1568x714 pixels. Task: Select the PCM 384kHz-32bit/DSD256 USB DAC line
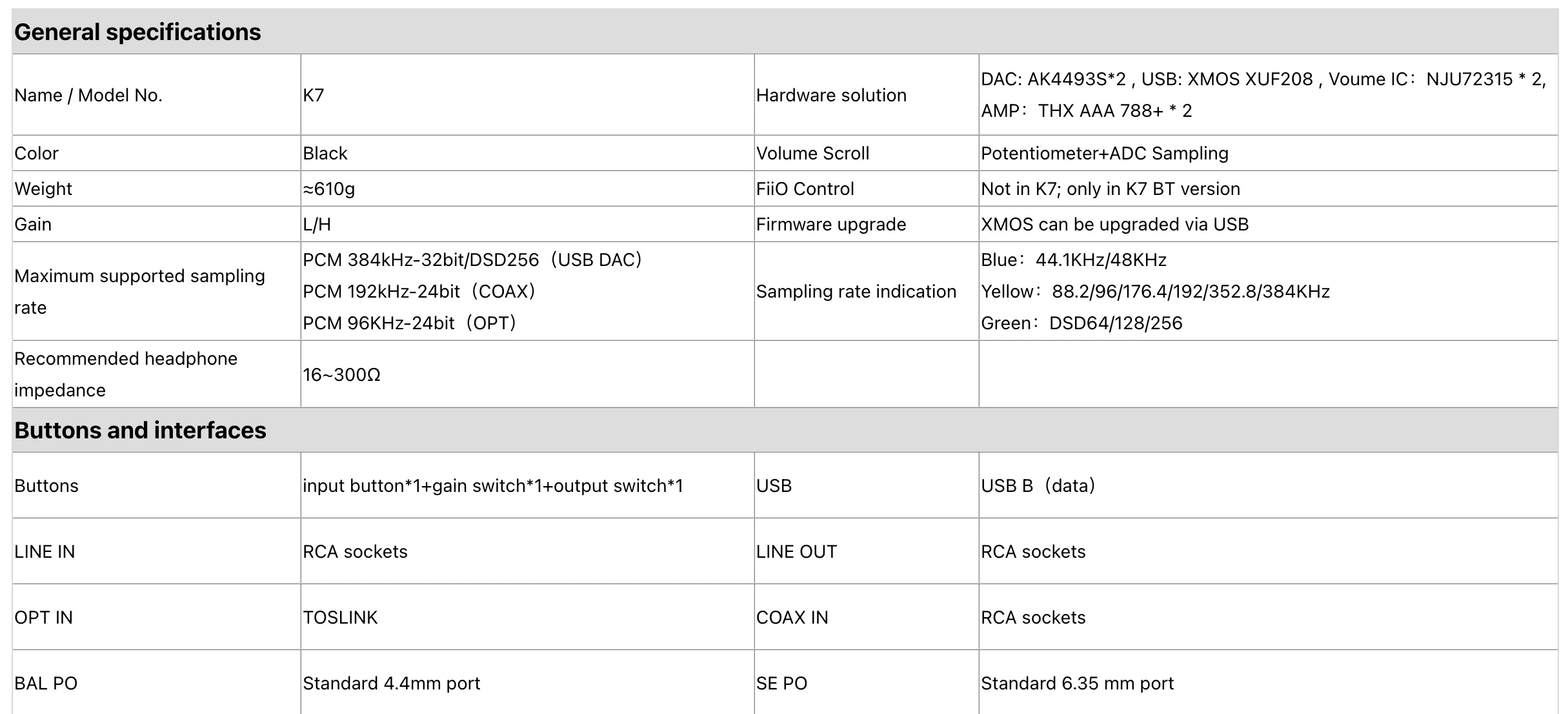472,260
